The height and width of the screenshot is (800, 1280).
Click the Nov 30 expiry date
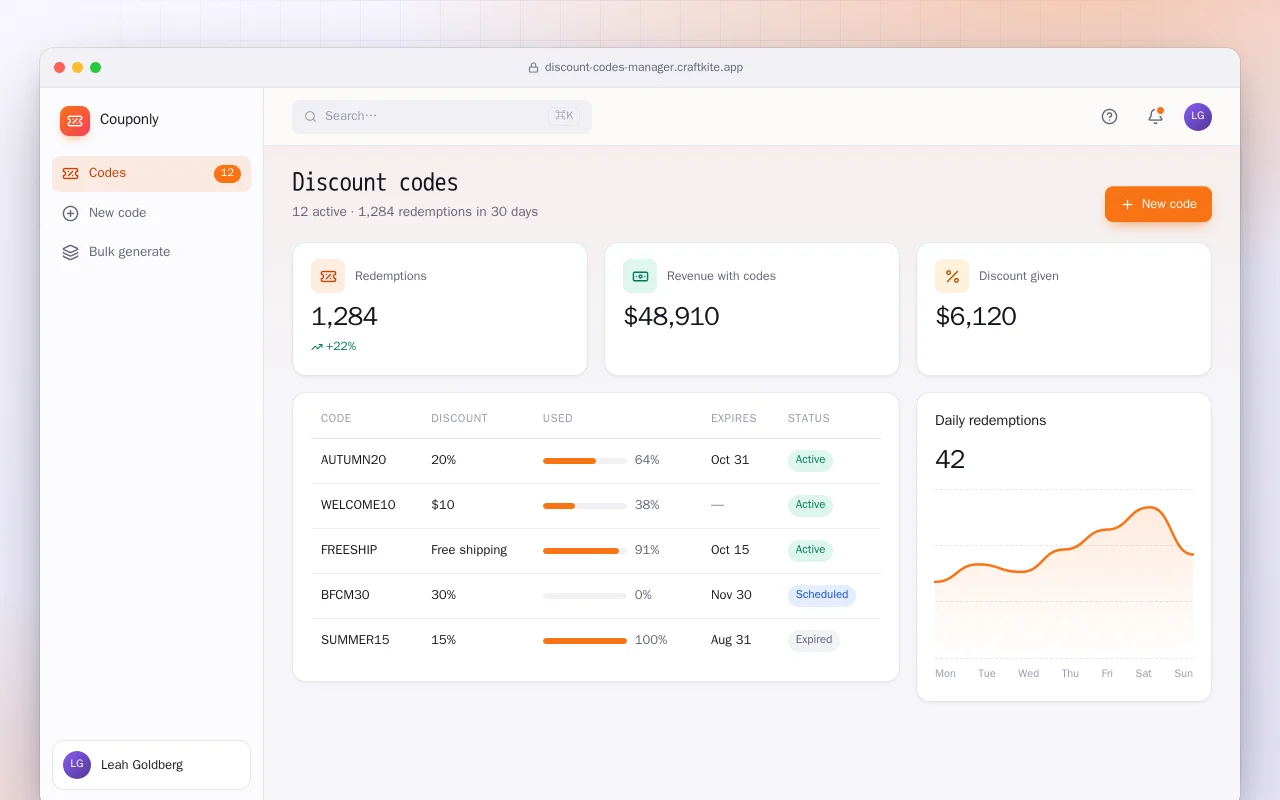pos(731,595)
